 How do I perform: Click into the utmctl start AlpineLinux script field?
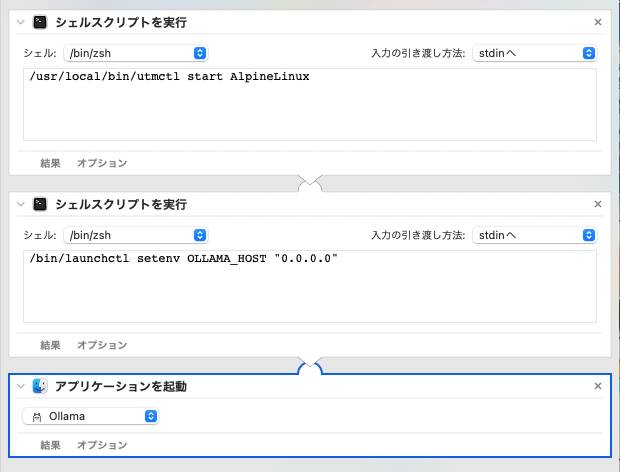click(309, 108)
